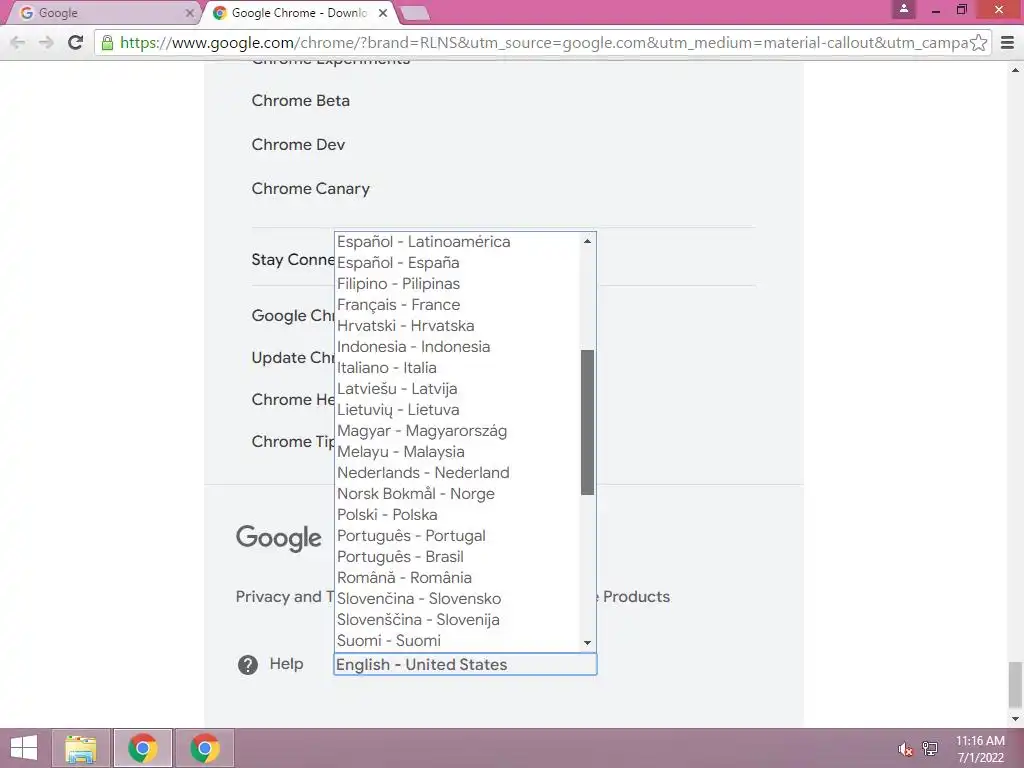Image resolution: width=1024 pixels, height=768 pixels.
Task: Open a new tab
Action: point(413,13)
